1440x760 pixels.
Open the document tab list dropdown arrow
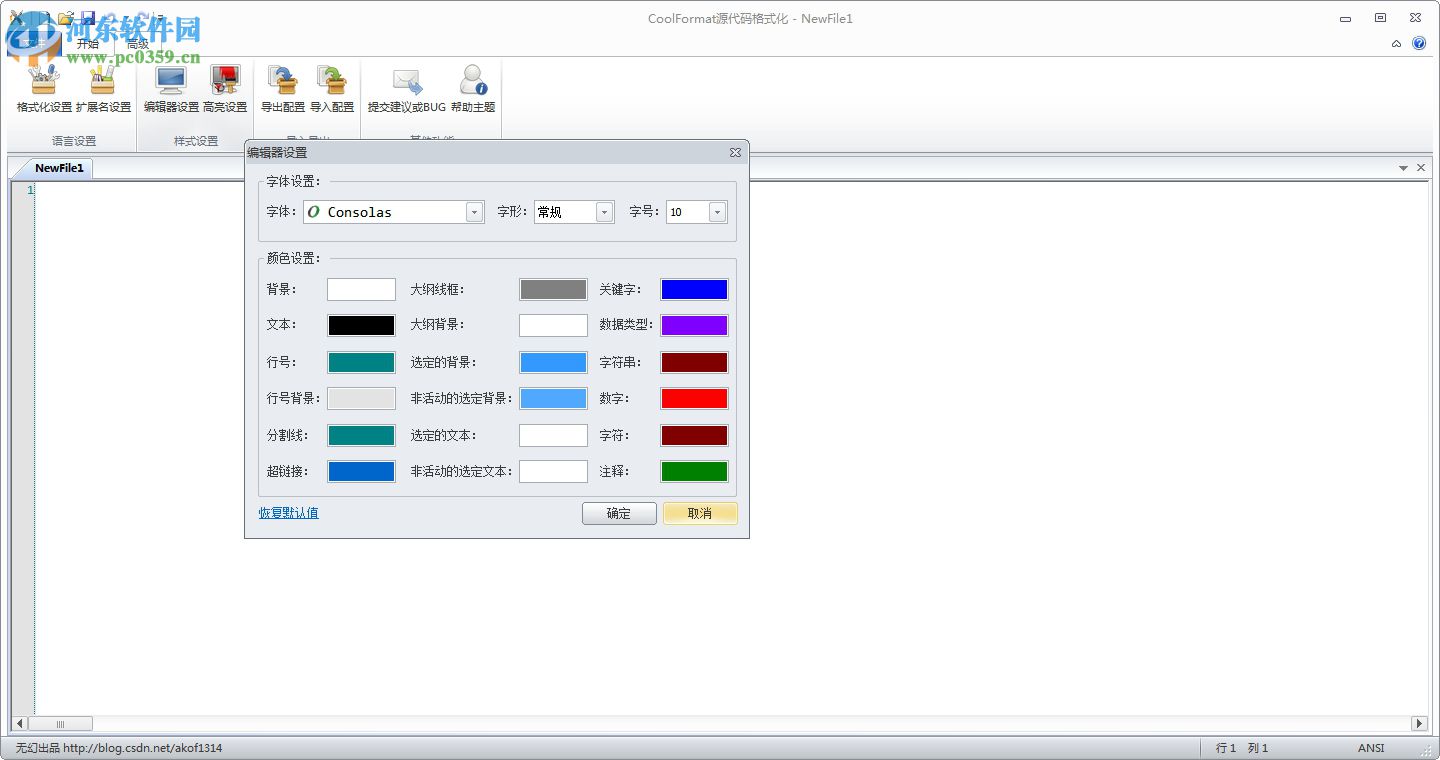pyautogui.click(x=1405, y=168)
